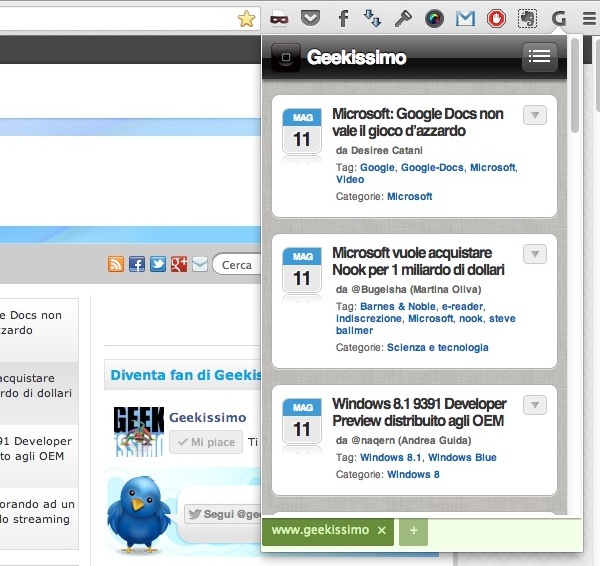Click the Mi piace like button
This screenshot has width=600, height=566.
pyautogui.click(x=206, y=442)
